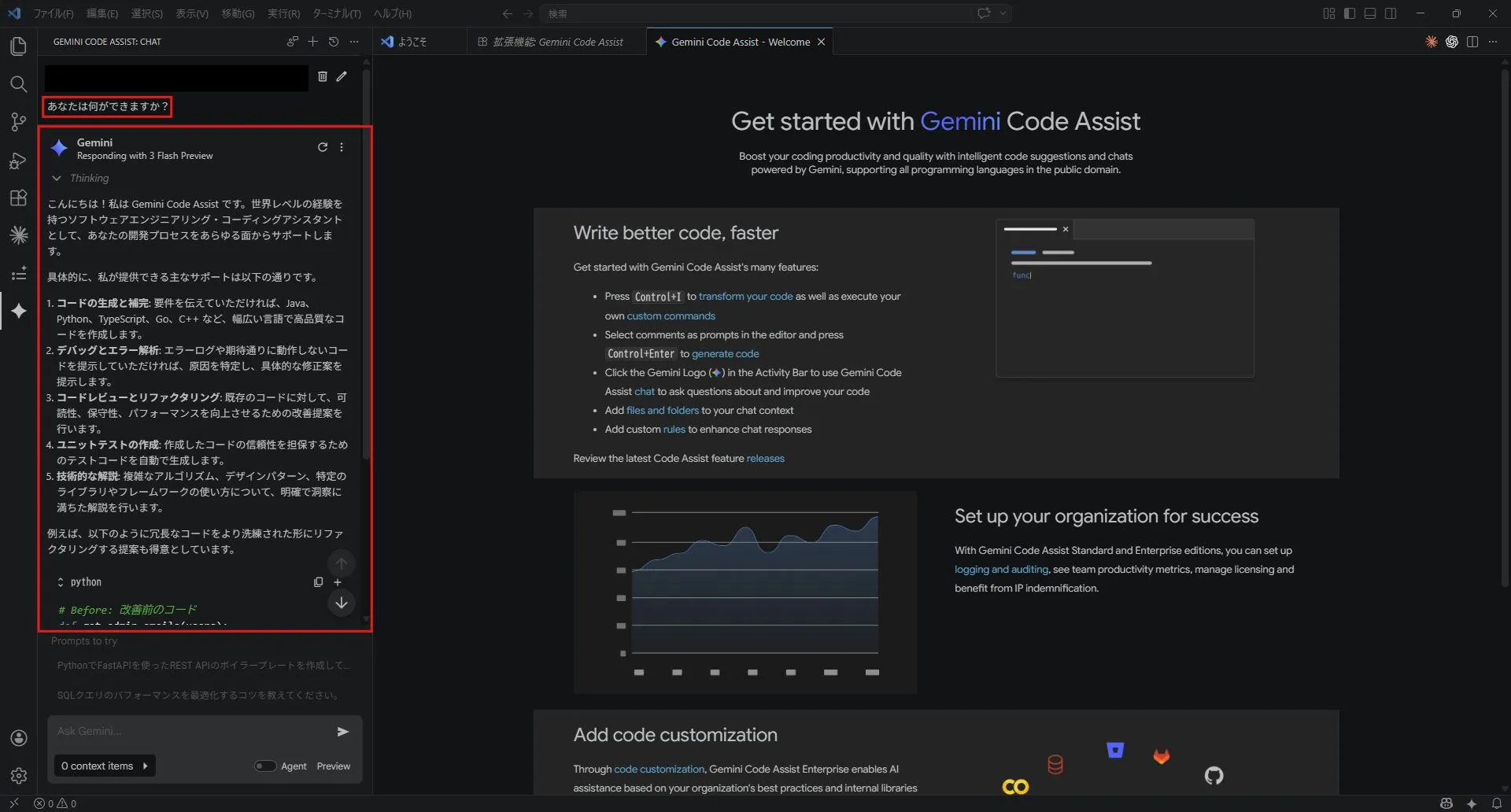The height and width of the screenshot is (812, 1511).
Task: Follow the 'generate code' link
Action: tap(725, 354)
